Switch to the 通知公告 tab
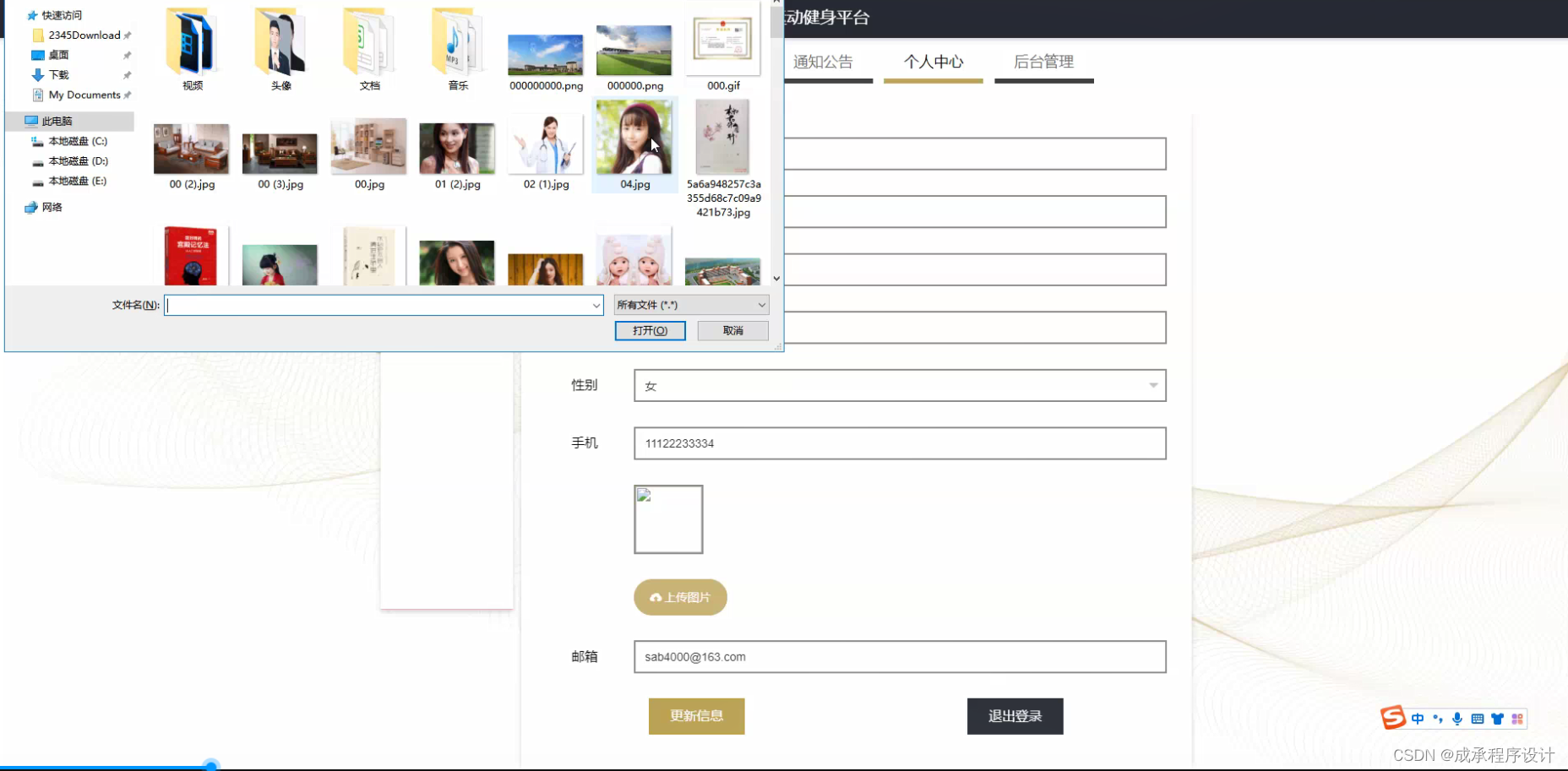The height and width of the screenshot is (771, 1568). pyautogui.click(x=824, y=62)
